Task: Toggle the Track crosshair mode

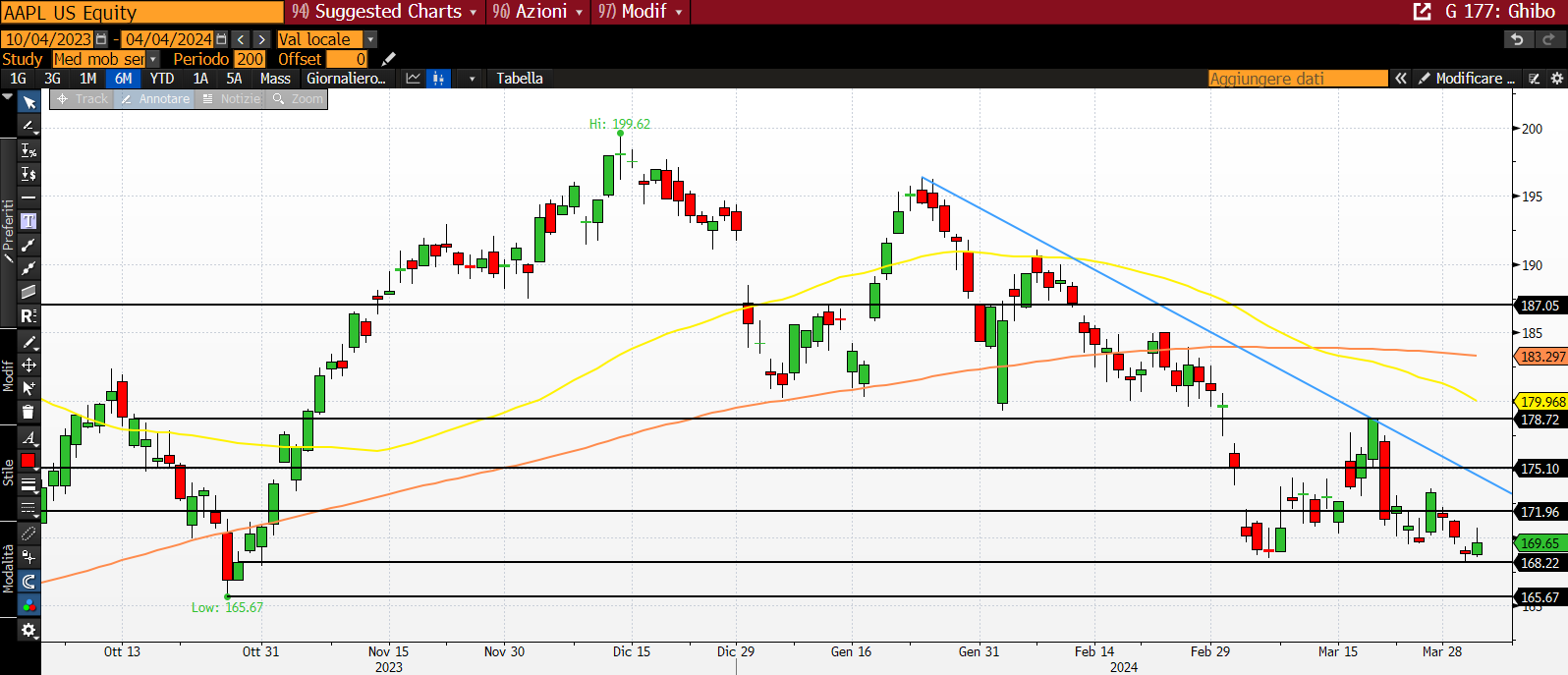Action: (83, 99)
